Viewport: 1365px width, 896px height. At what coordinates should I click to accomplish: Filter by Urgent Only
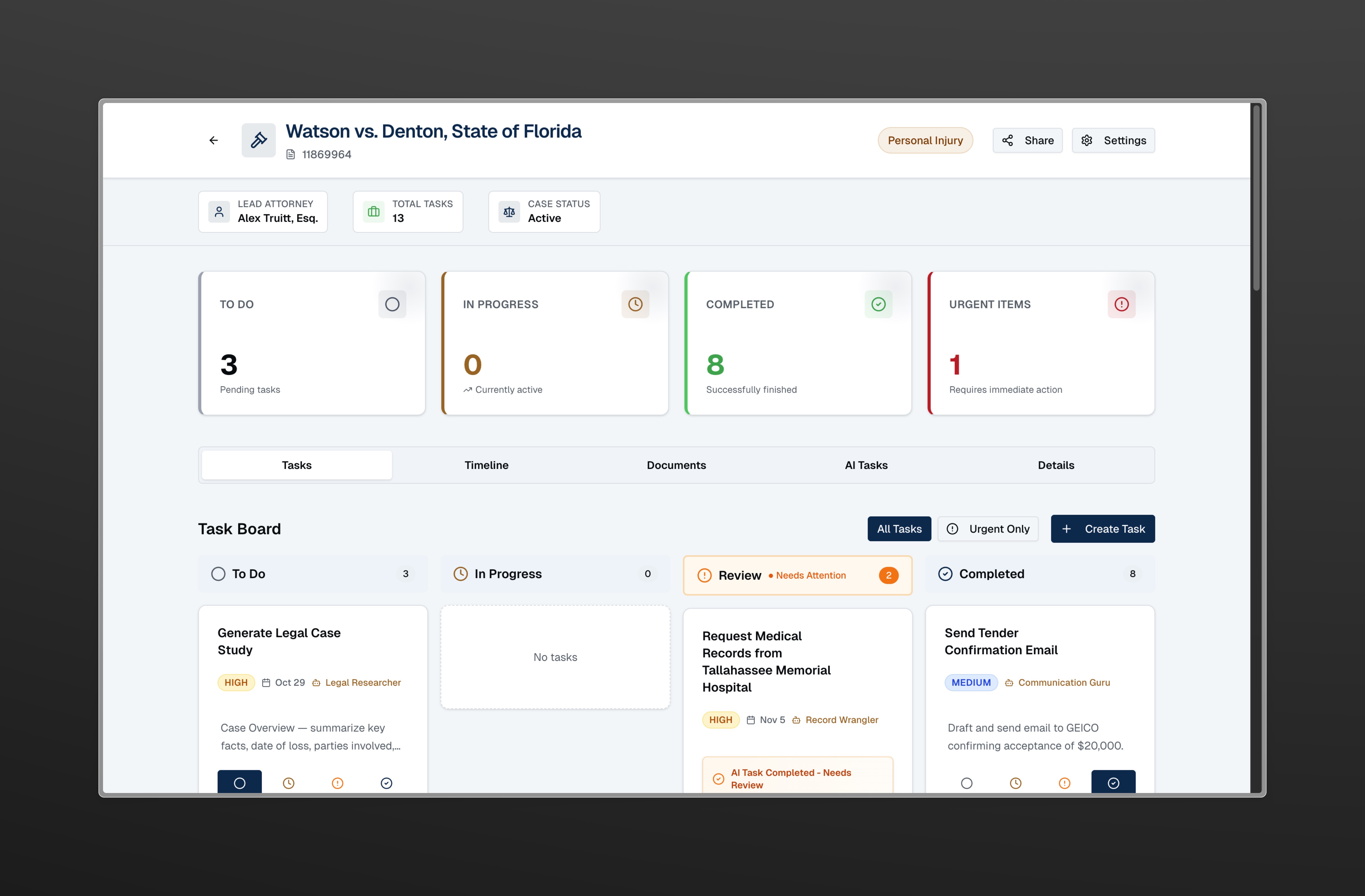point(988,529)
